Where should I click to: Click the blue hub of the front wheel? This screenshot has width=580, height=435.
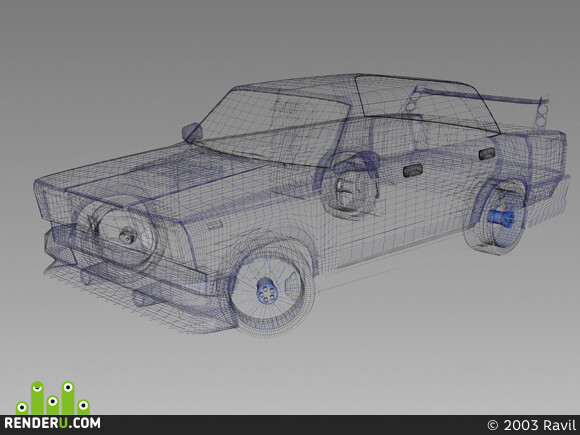266,291
